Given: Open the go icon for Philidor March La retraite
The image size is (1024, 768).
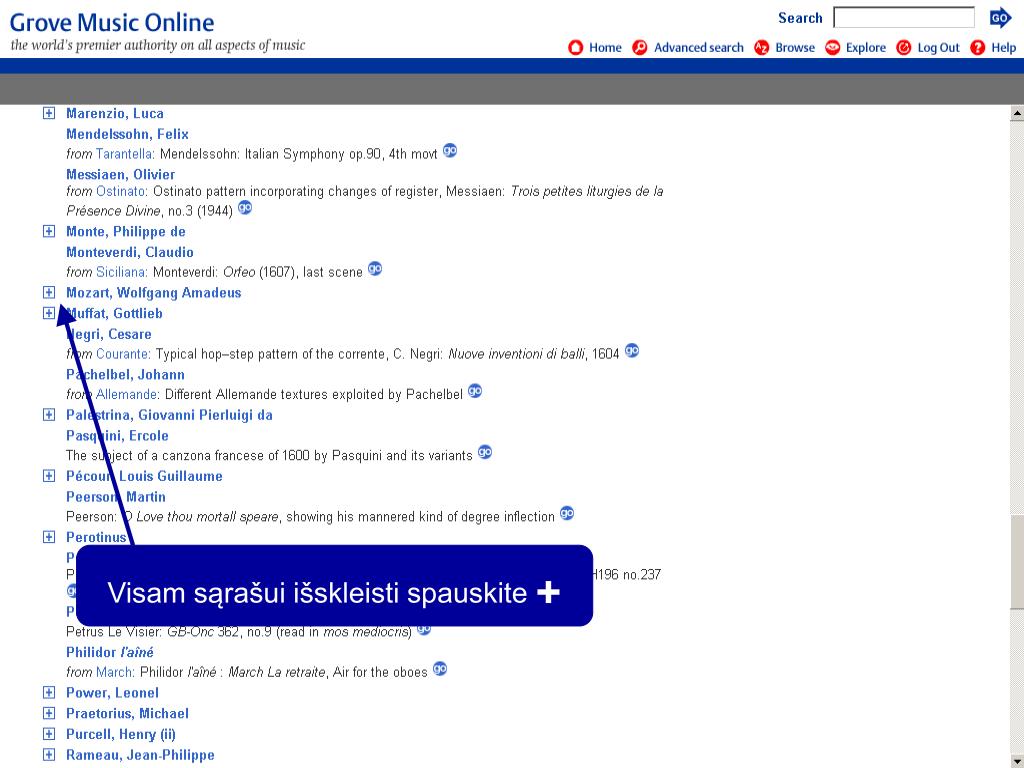Looking at the screenshot, I should [440, 668].
